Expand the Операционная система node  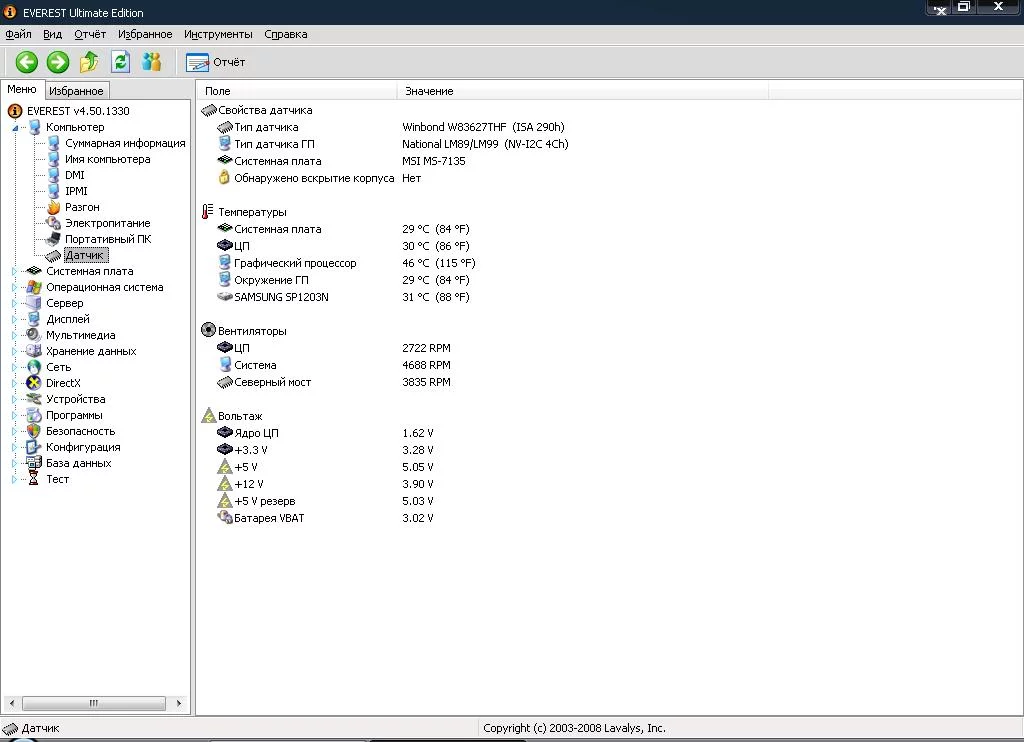(x=15, y=287)
